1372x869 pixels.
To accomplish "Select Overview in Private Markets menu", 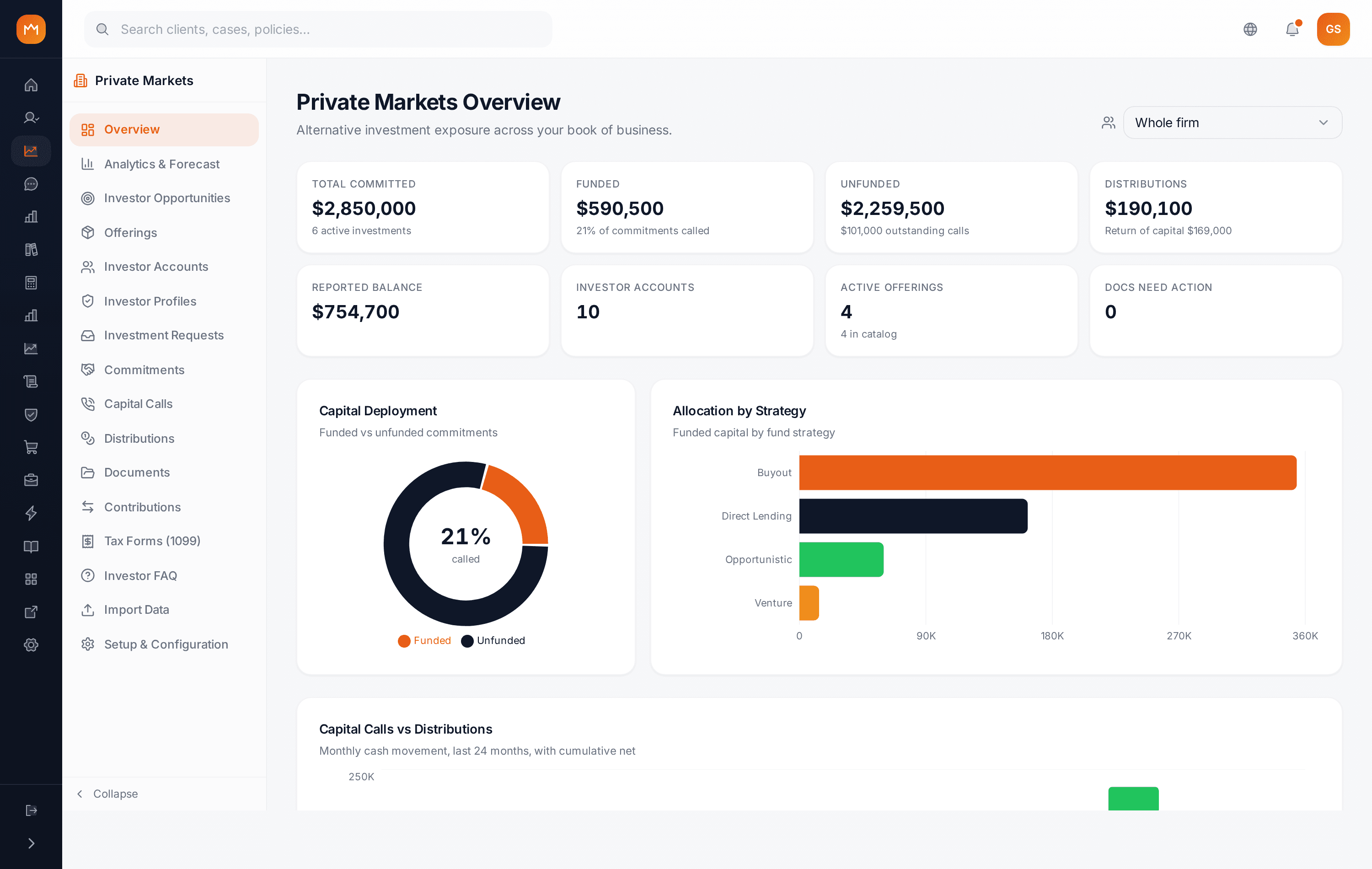I will point(164,130).
